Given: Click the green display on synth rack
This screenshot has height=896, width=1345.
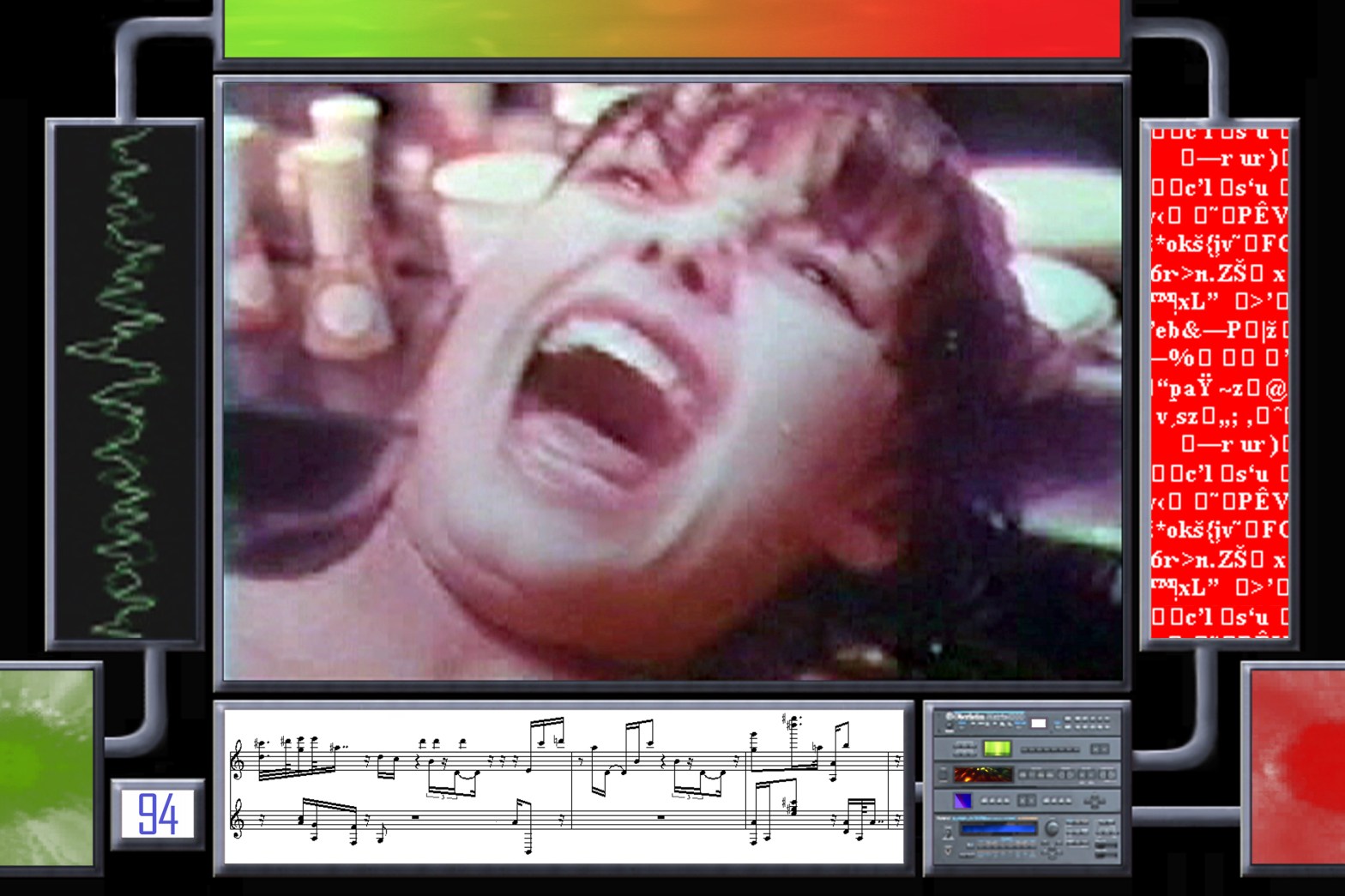Looking at the screenshot, I should tap(997, 749).
